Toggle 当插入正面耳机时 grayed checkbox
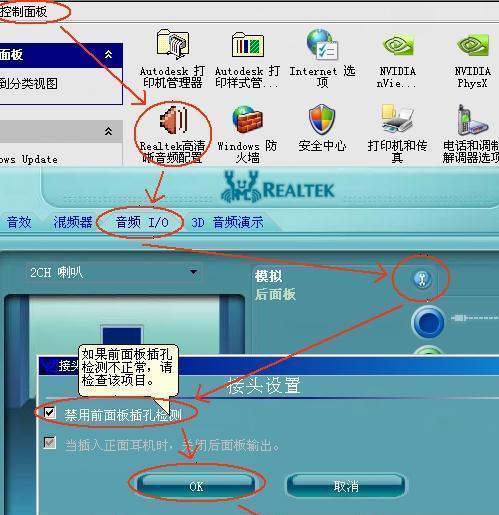499x515 pixels. (50, 443)
